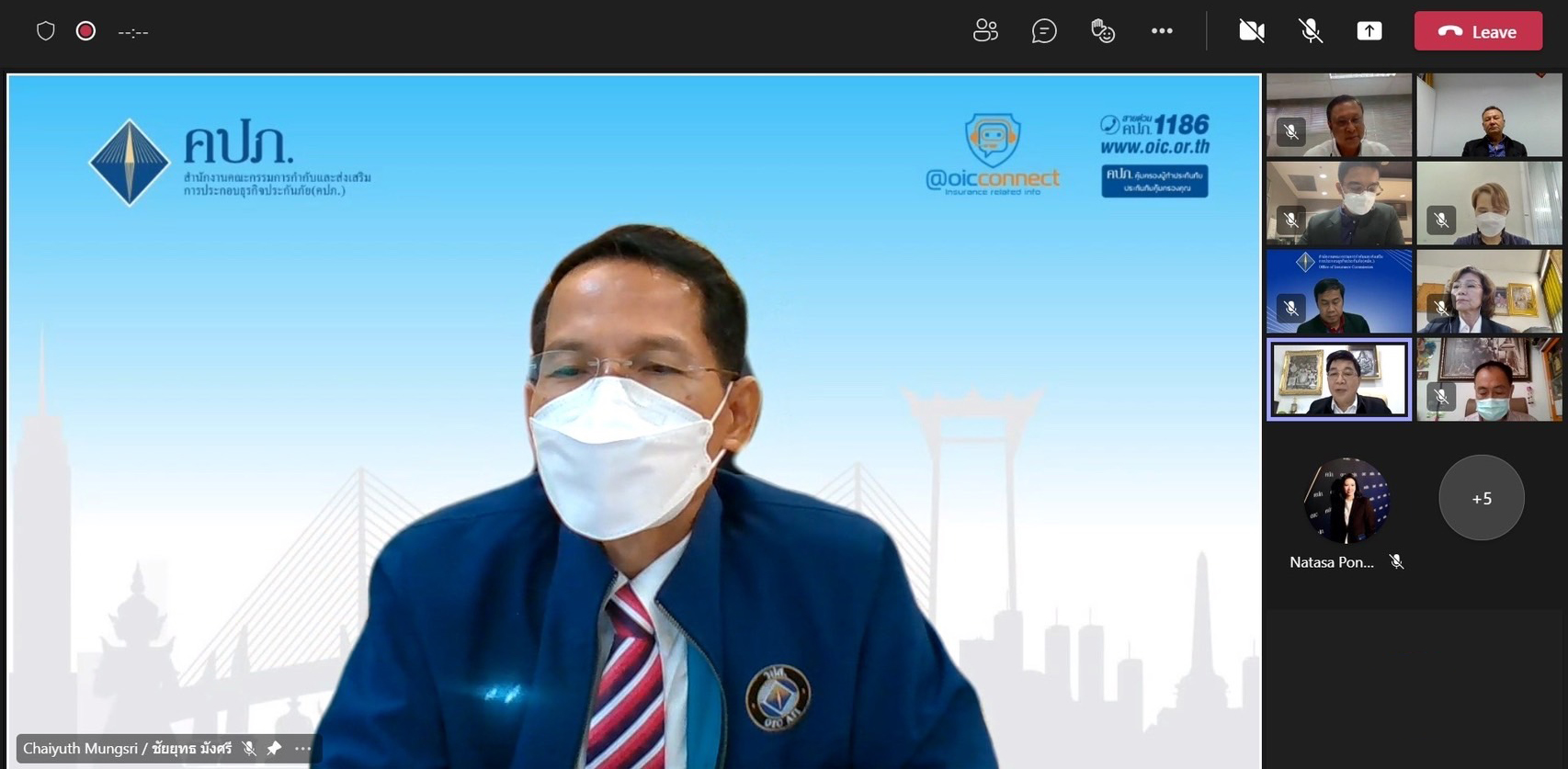This screenshot has width=1568, height=769.
Task: Open the meeting chat
Action: pyautogui.click(x=1044, y=31)
